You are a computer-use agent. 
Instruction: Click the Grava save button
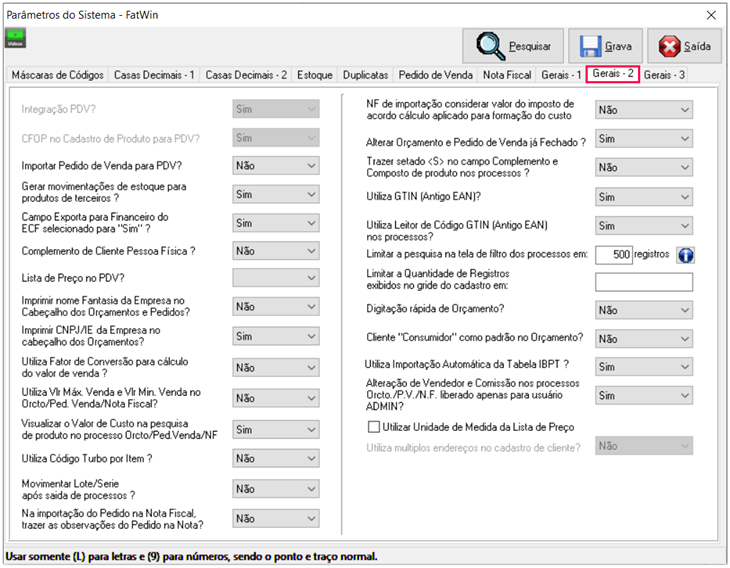[606, 46]
